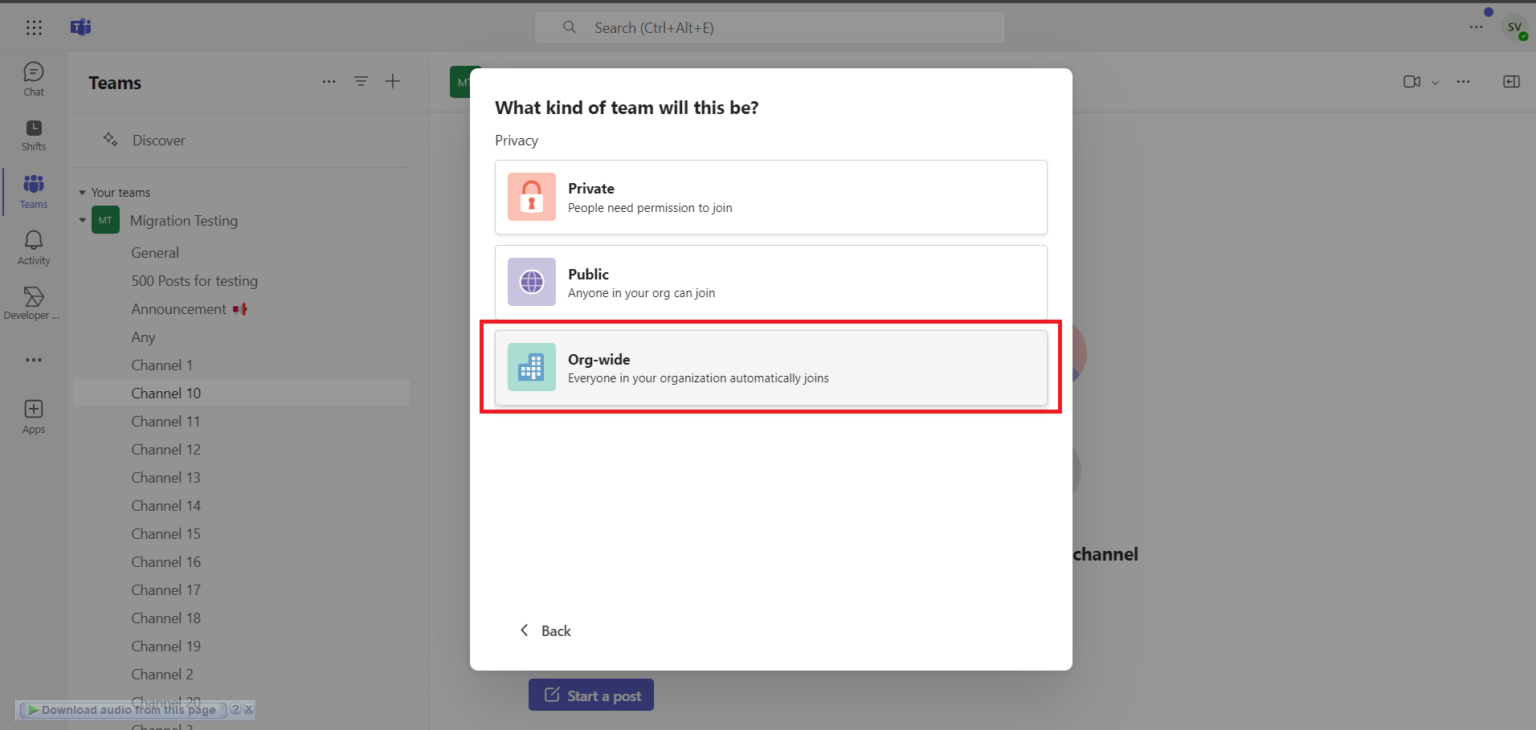
Task: Open more options for Teams list
Action: click(x=328, y=81)
